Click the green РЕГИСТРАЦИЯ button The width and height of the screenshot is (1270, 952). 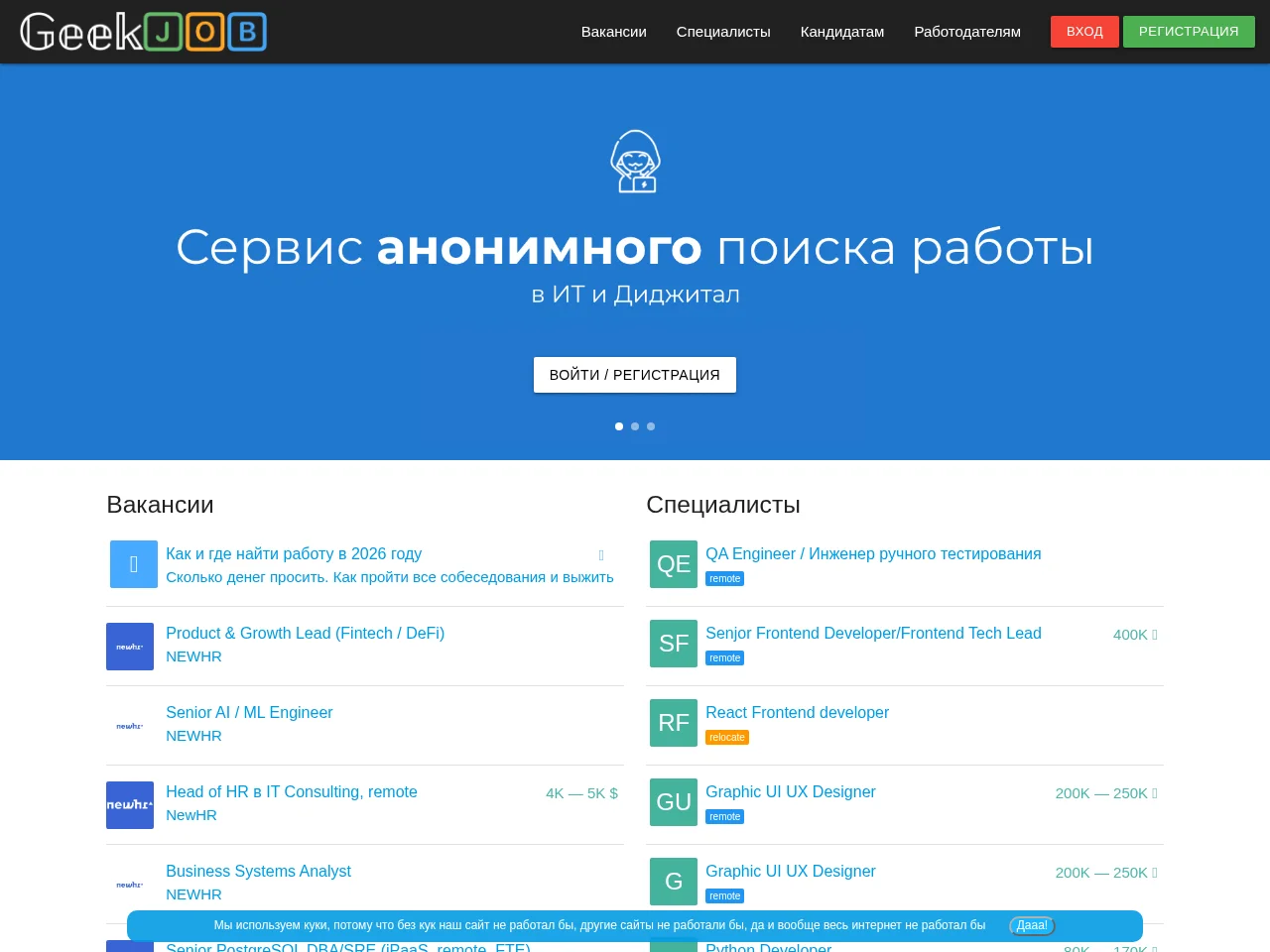coord(1189,32)
